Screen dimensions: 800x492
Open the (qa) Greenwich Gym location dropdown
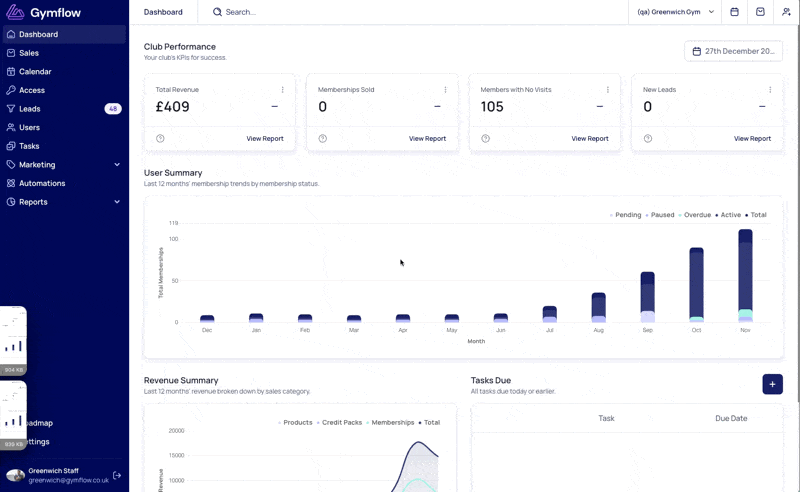675,12
